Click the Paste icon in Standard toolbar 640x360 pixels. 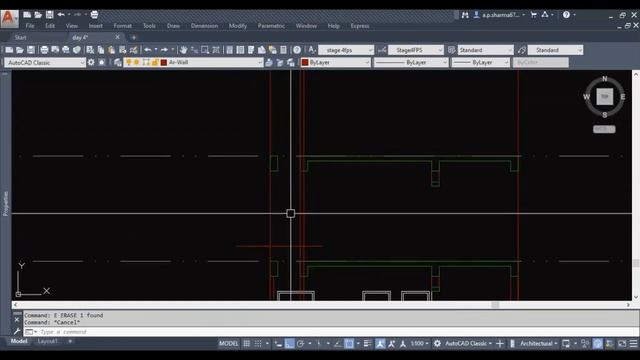click(x=111, y=50)
